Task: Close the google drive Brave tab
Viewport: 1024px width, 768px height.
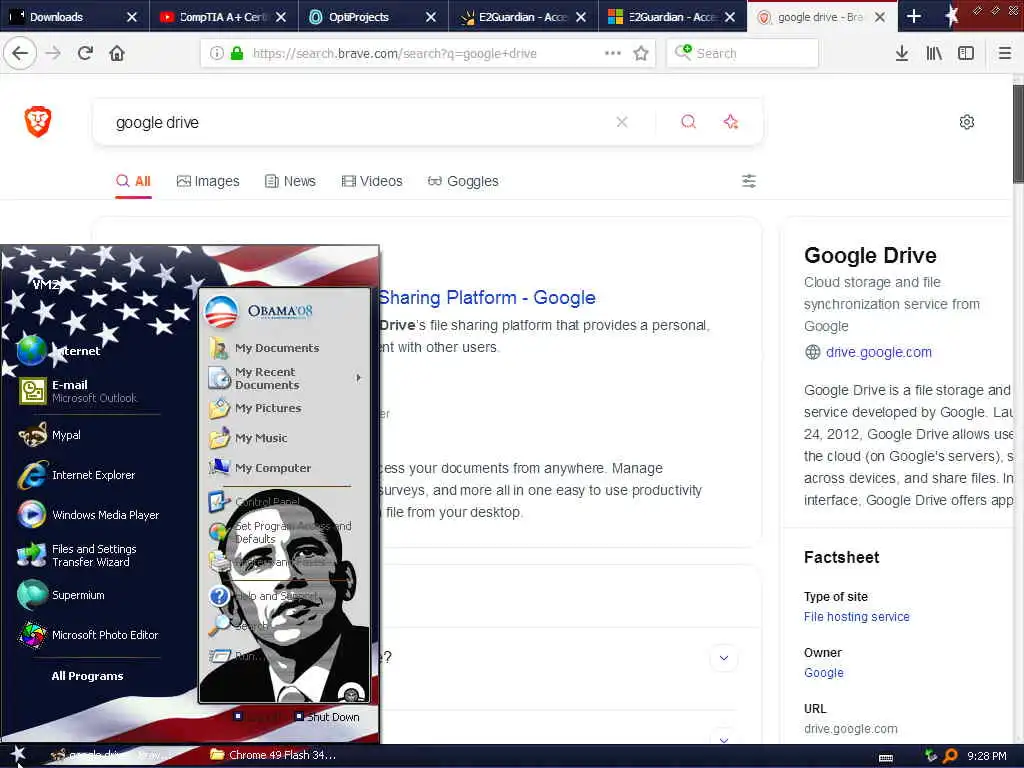Action: click(880, 17)
